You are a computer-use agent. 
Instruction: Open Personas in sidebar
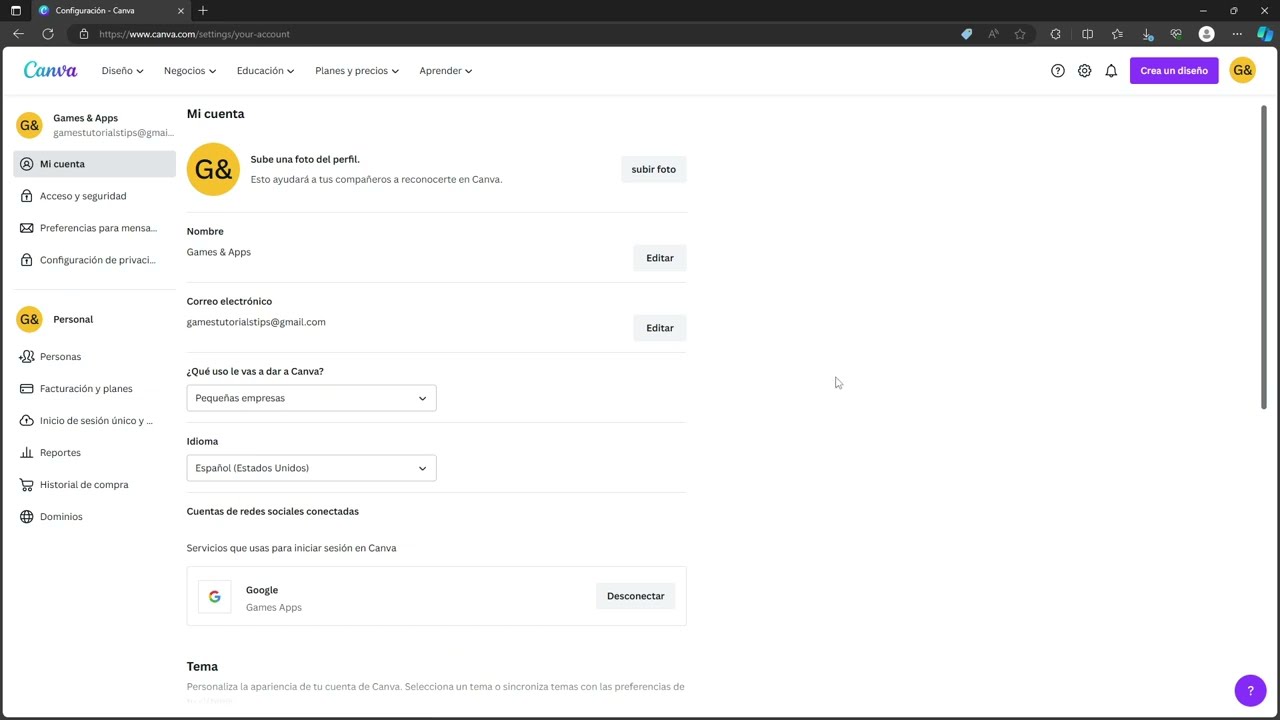95,356
